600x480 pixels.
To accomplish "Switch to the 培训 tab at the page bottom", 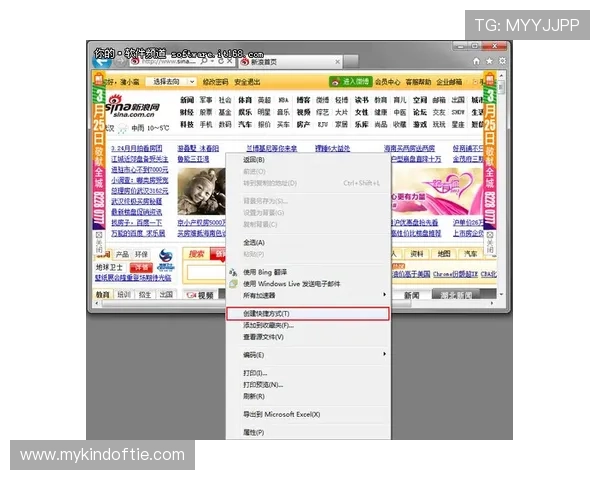I will tap(124, 295).
